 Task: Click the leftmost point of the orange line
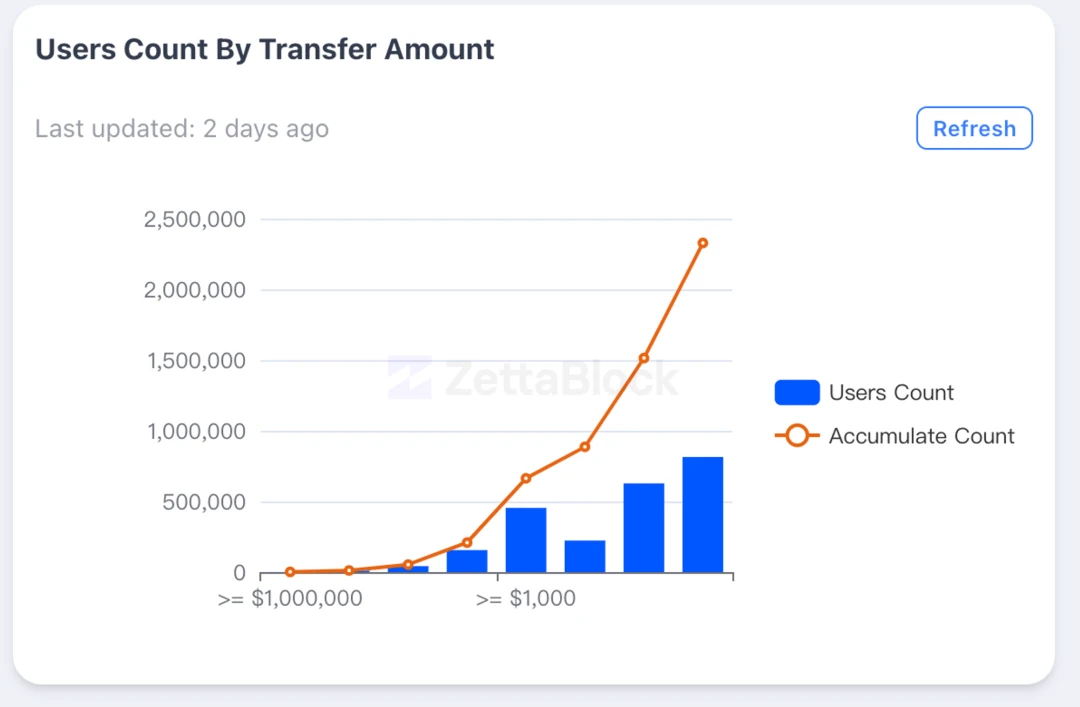pos(290,572)
